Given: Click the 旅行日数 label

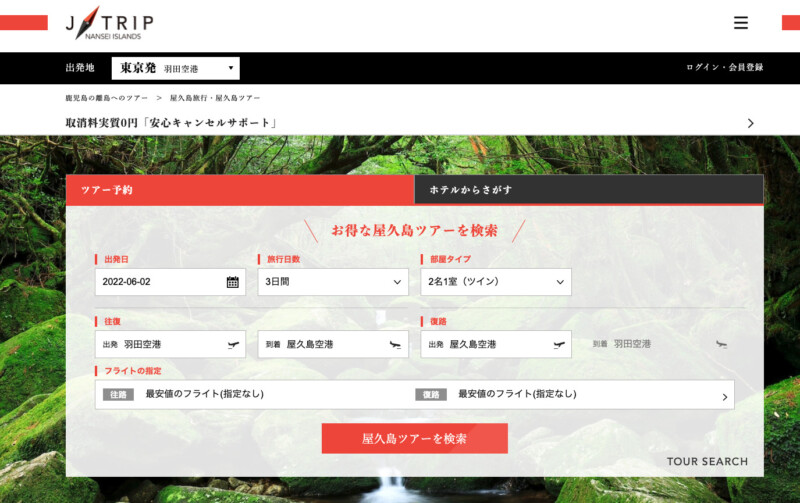Looking at the screenshot, I should [x=284, y=259].
